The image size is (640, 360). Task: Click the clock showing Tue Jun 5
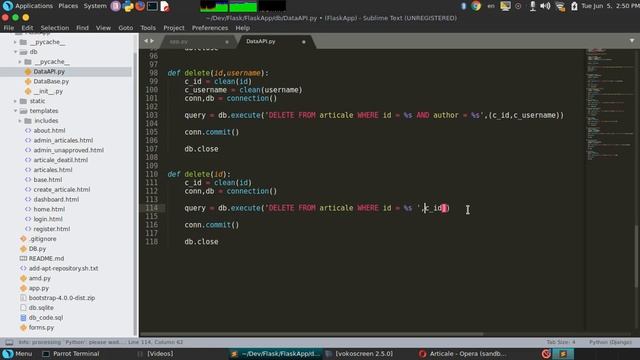[x=610, y=6]
